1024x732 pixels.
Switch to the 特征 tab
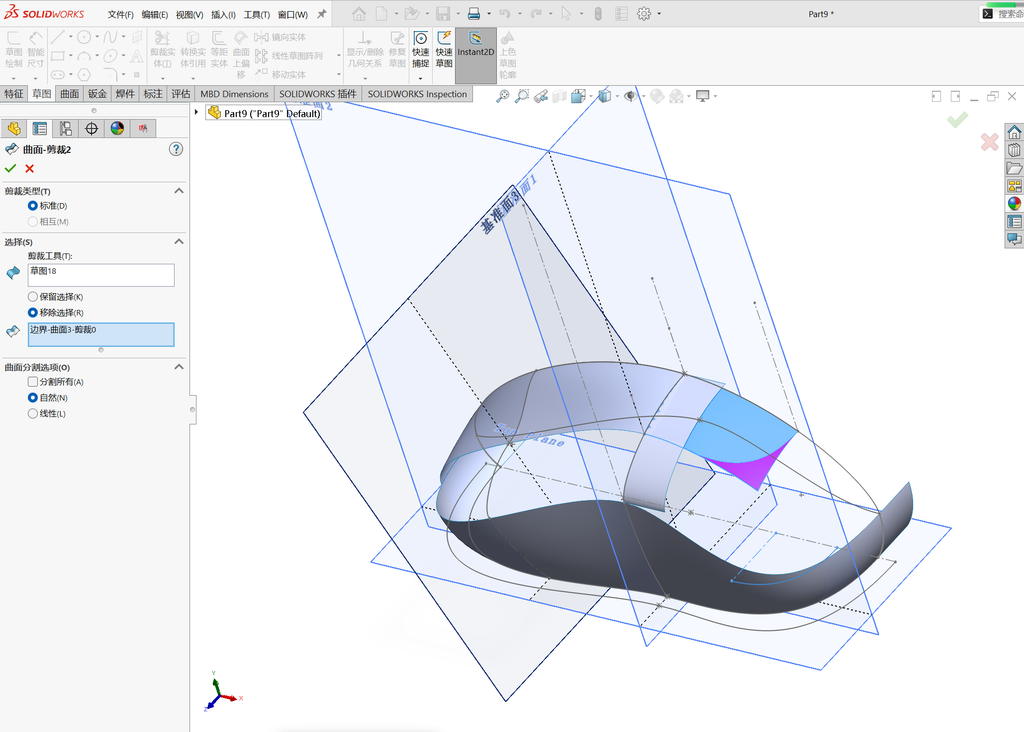(14, 94)
